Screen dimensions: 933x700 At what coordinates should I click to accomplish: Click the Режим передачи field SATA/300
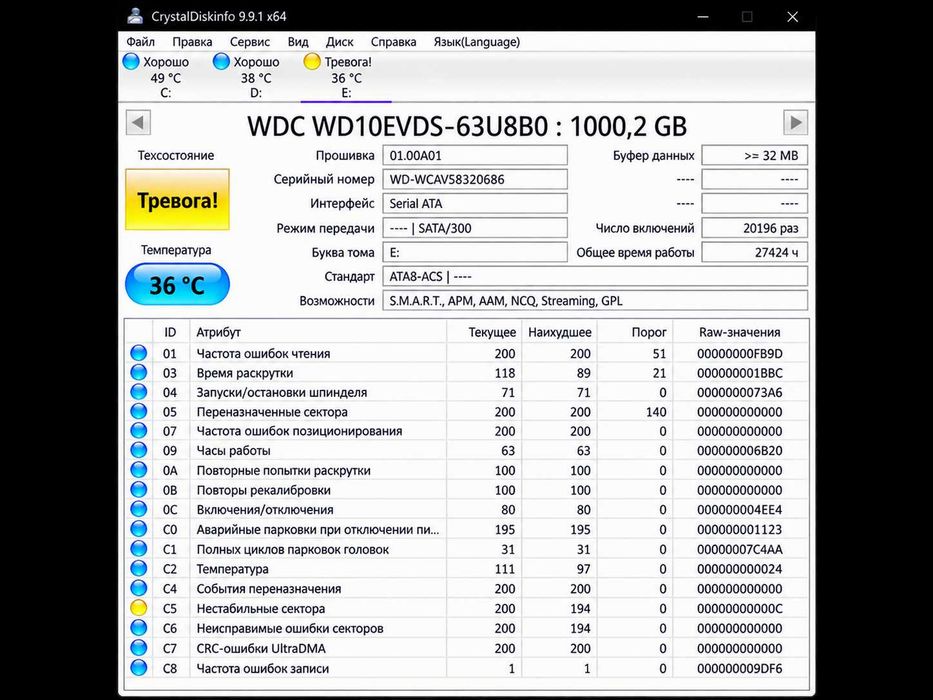475,228
